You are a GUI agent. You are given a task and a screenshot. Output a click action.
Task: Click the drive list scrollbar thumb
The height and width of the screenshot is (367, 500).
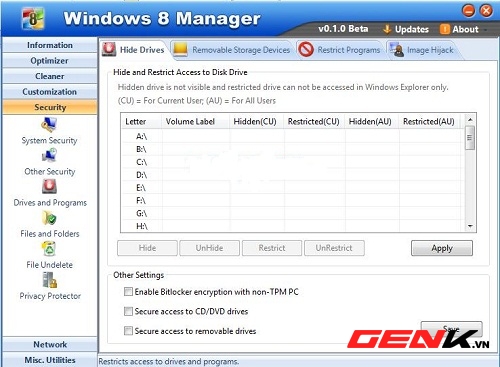coord(470,138)
